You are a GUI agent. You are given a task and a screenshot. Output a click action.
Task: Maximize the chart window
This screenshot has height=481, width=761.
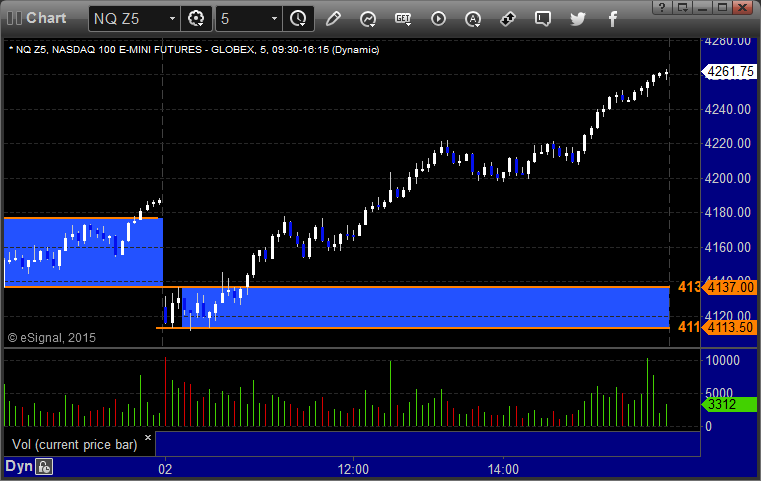pyautogui.click(x=723, y=7)
